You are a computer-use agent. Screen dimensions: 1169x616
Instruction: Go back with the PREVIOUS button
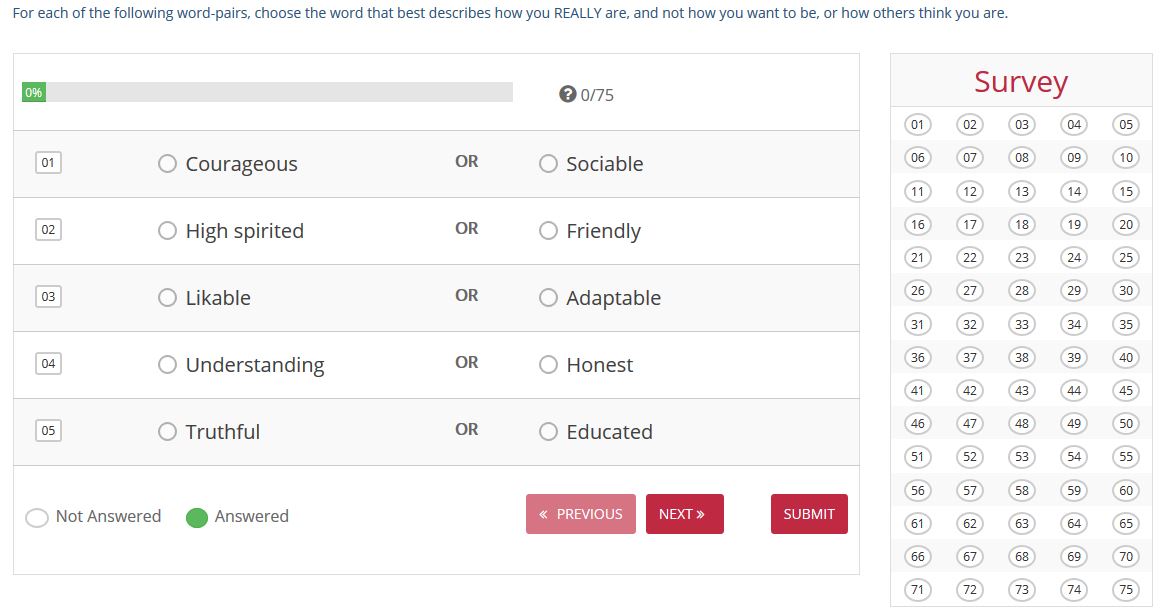580,514
